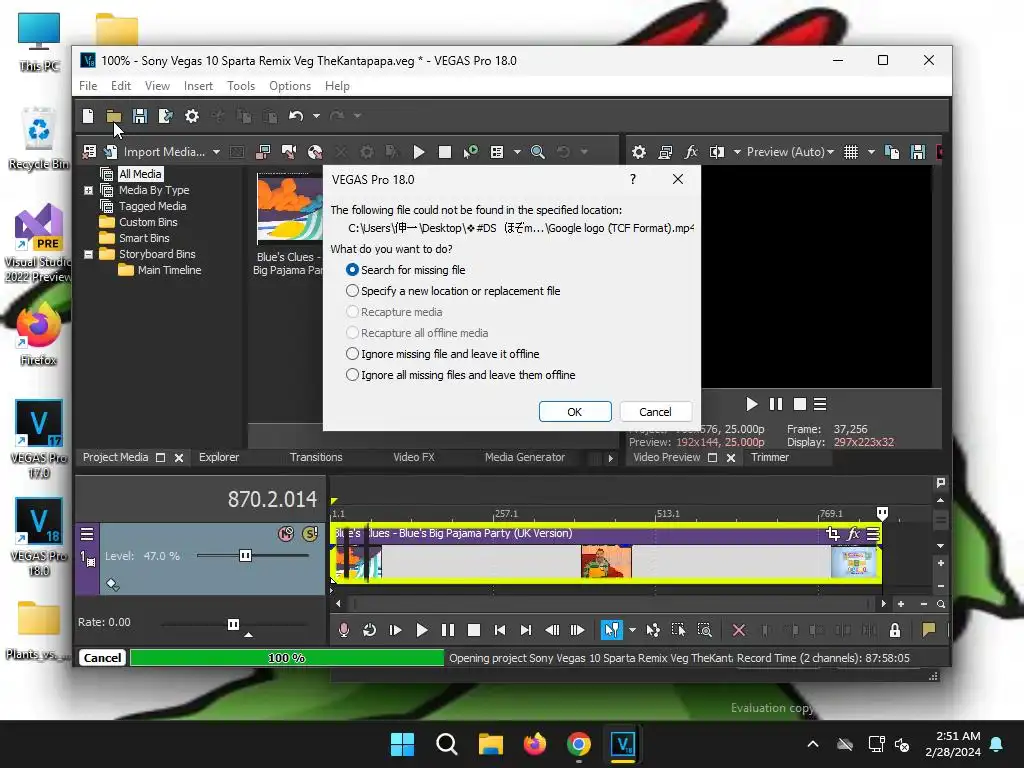Open the undo history dropdown arrow
This screenshot has width=1024, height=768.
click(x=316, y=116)
